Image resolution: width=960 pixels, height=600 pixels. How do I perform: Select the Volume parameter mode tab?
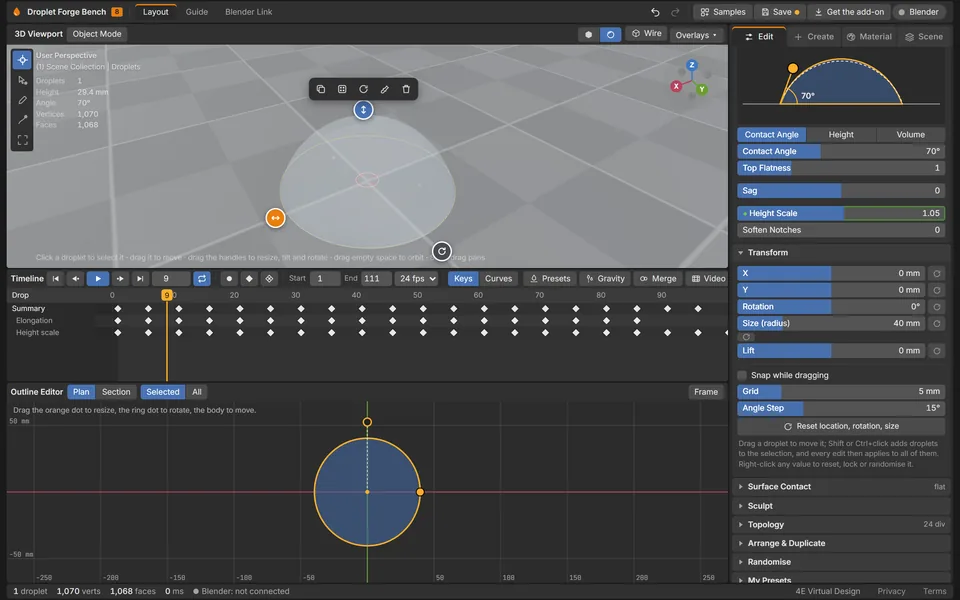pyautogui.click(x=910, y=135)
